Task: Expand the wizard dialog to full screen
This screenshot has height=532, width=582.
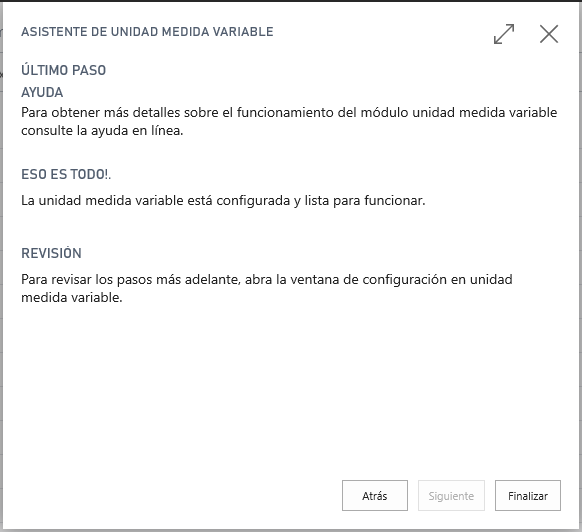Action: 504,34
